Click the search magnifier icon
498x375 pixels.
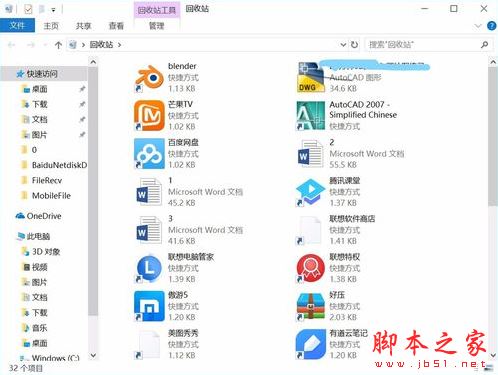click(484, 44)
